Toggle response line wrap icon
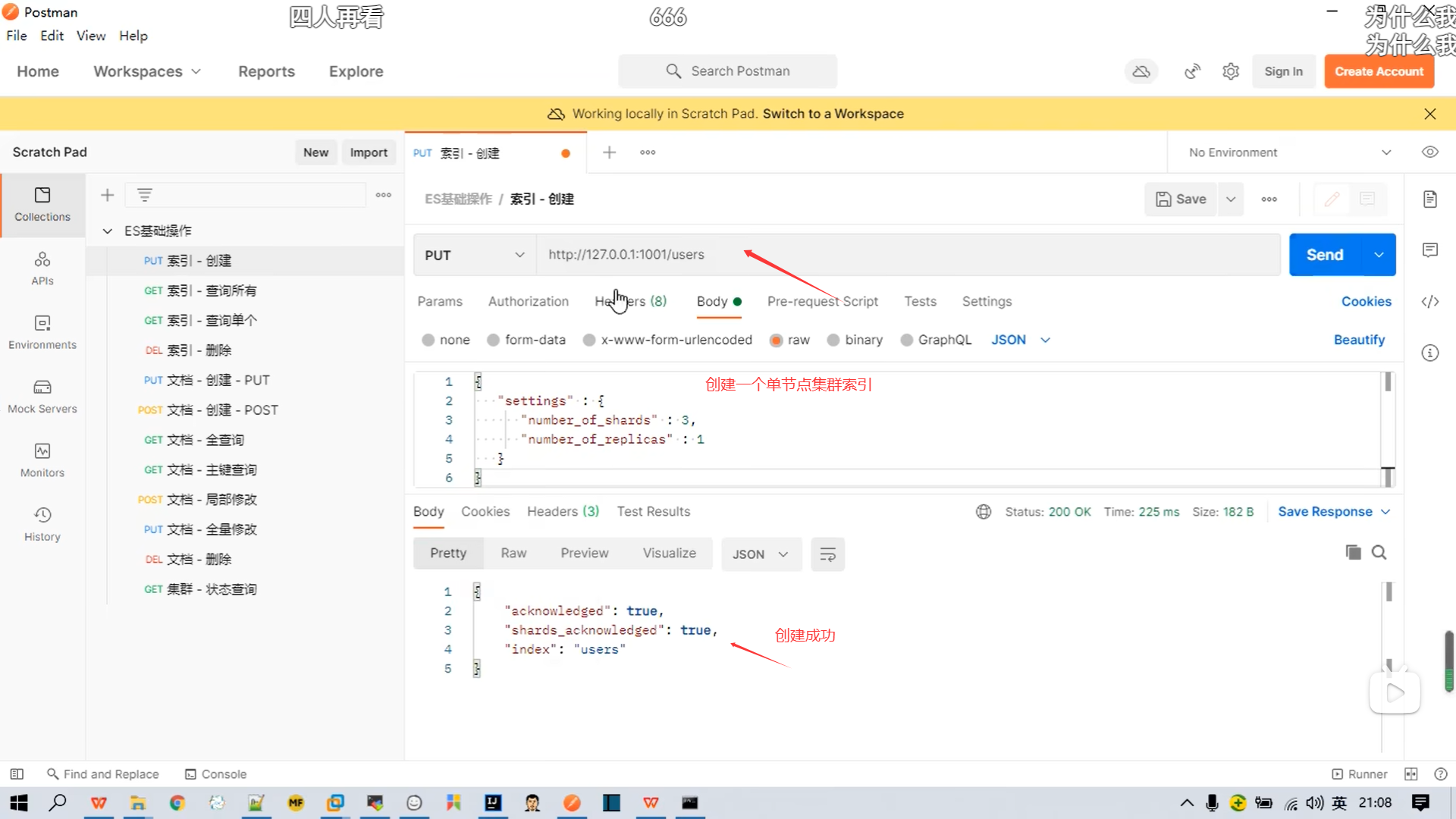Screen dimensions: 1456x819 coord(827,554)
